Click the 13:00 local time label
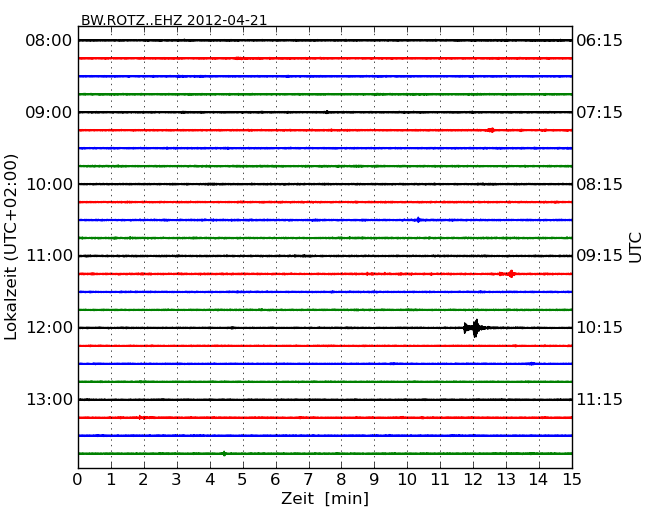 coord(49,399)
